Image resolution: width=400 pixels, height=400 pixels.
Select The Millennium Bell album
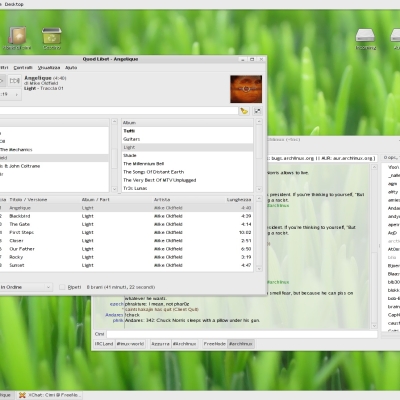[x=187, y=164]
